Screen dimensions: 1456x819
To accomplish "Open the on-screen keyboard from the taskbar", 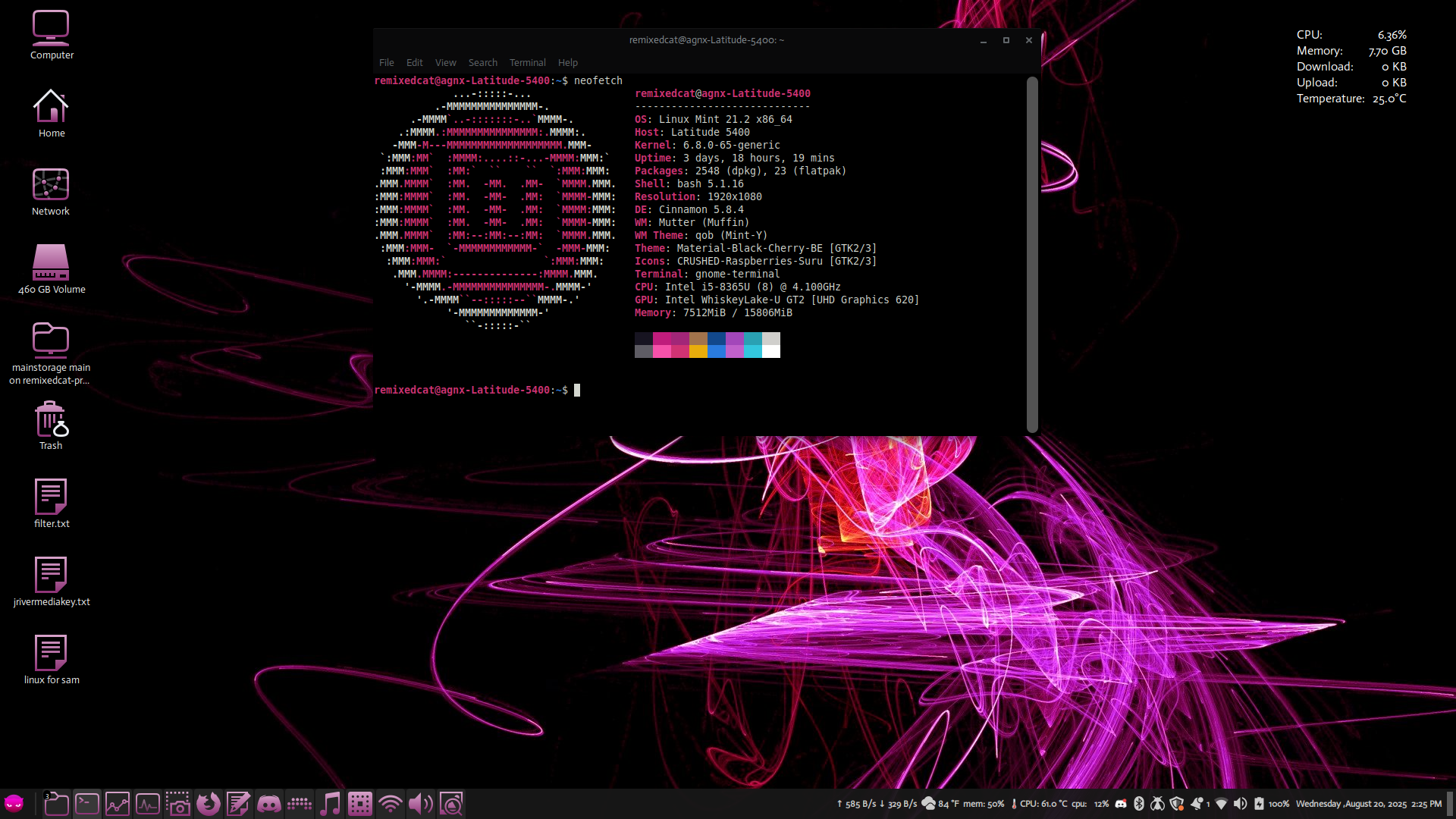I will click(x=300, y=803).
